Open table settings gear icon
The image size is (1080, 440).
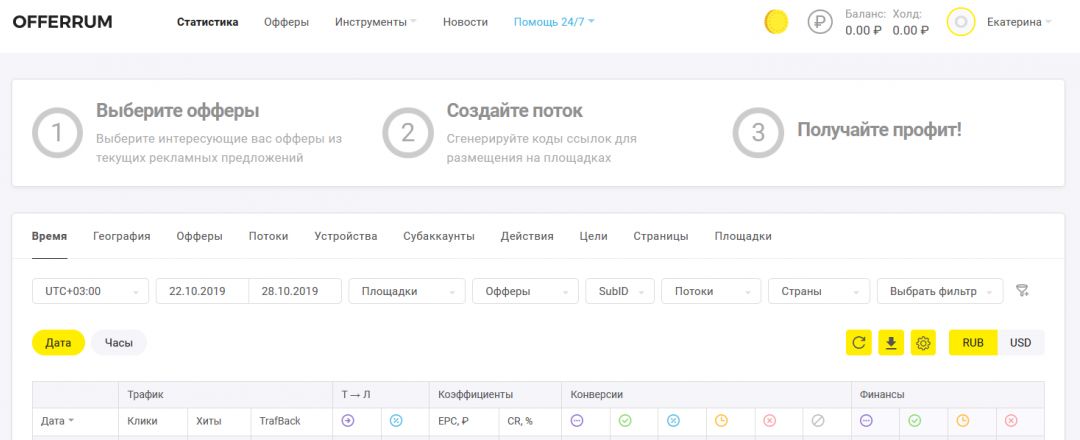[924, 342]
